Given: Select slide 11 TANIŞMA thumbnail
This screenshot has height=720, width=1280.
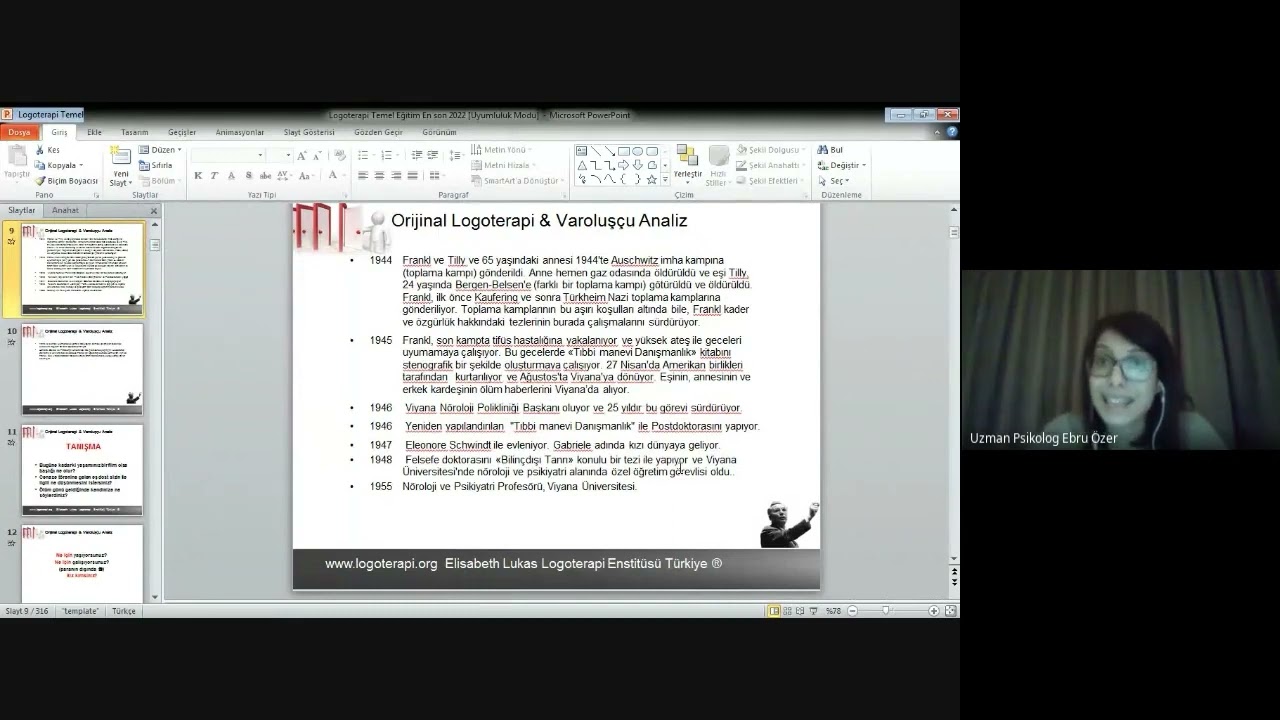Looking at the screenshot, I should [82, 470].
